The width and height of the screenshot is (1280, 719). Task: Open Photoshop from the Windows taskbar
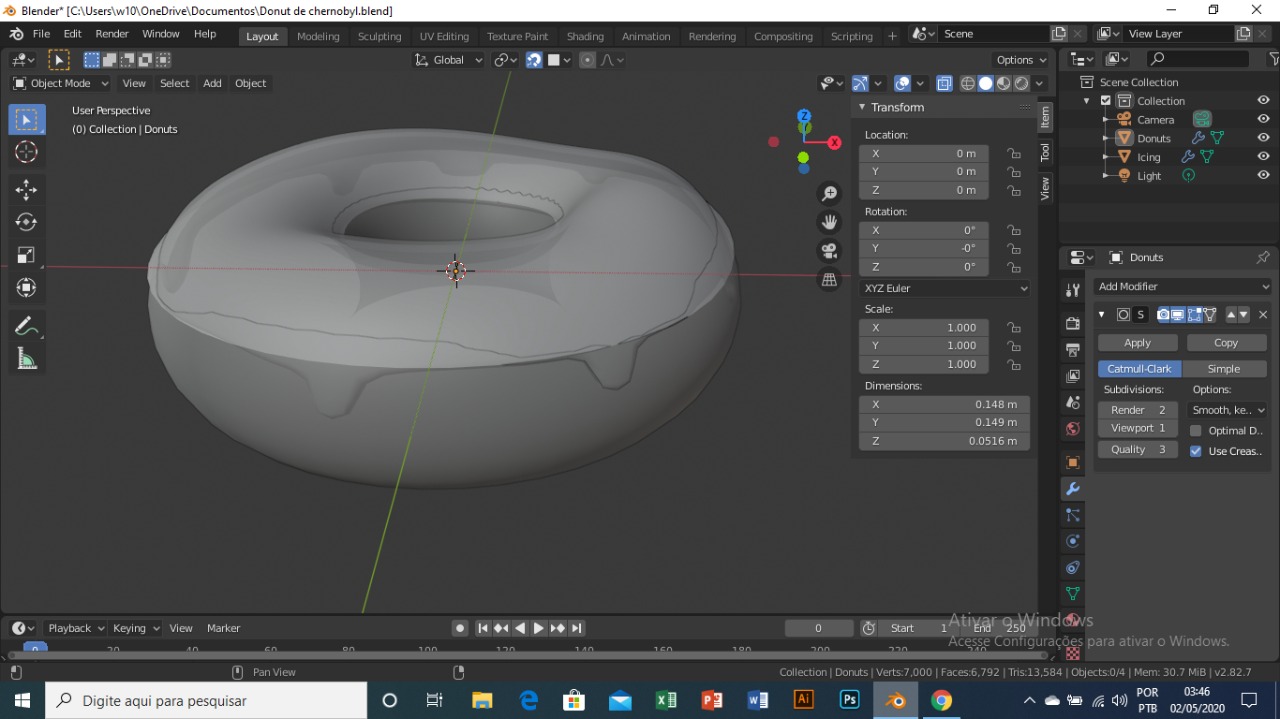tap(850, 700)
